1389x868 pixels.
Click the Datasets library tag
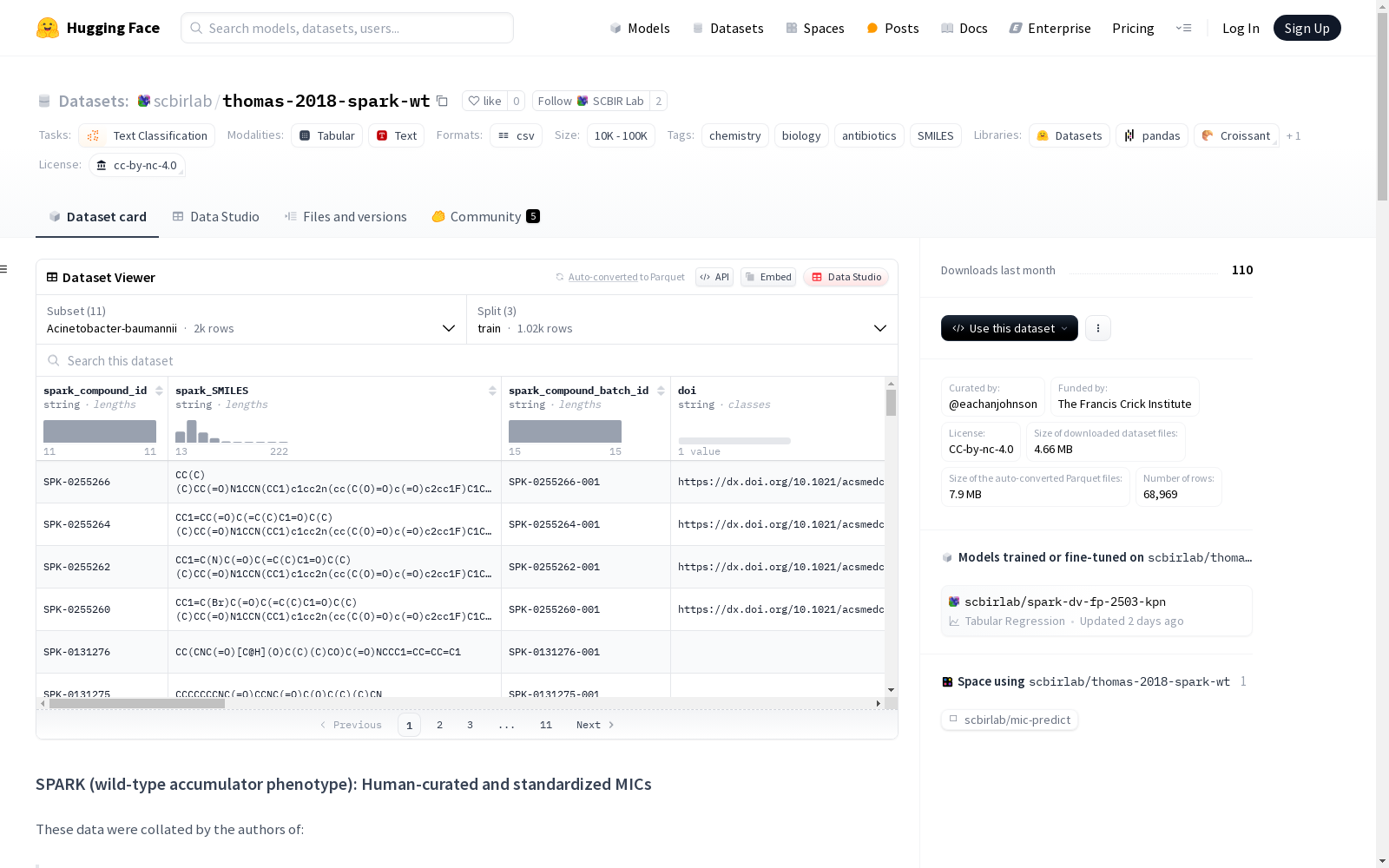pyautogui.click(x=1070, y=135)
